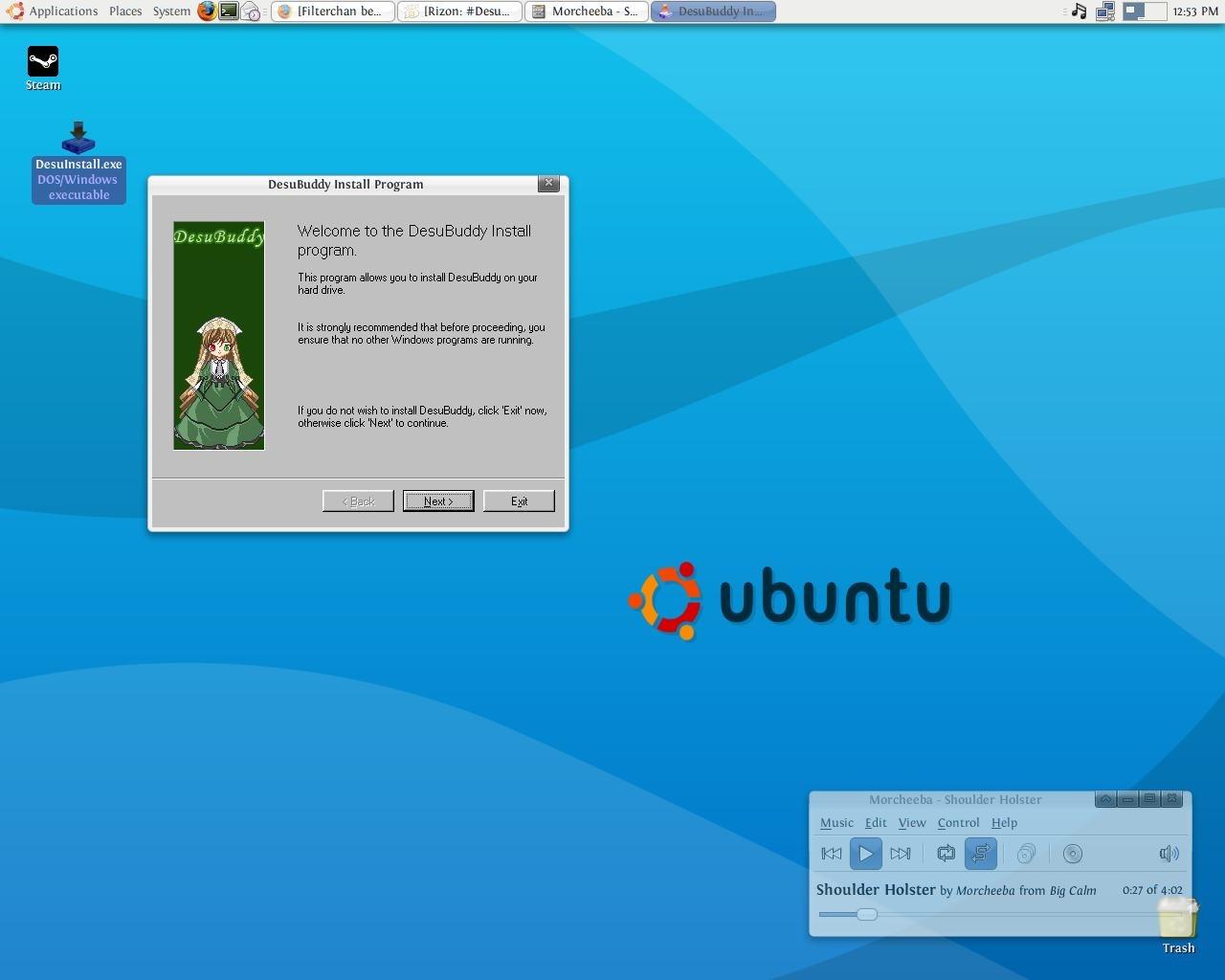Toggle repeat mode in music player

[x=946, y=854]
